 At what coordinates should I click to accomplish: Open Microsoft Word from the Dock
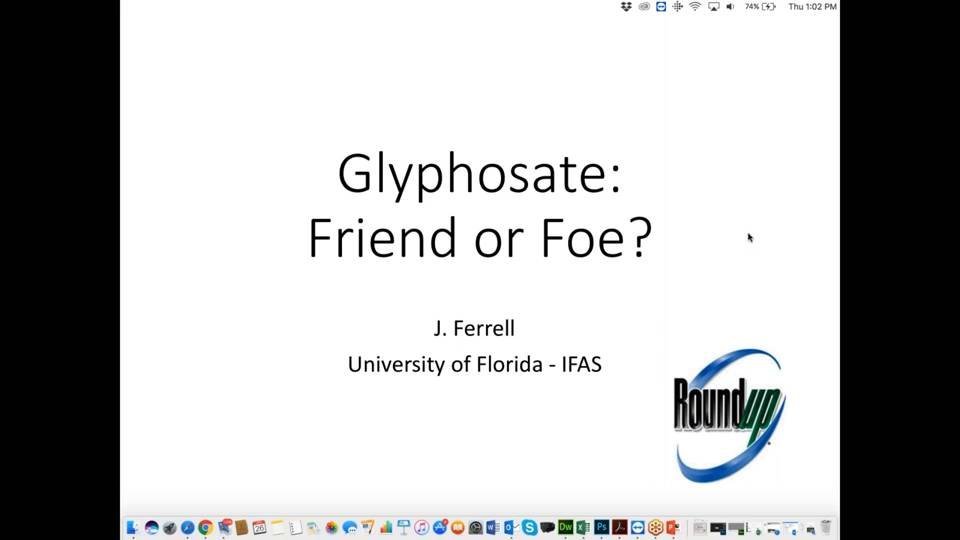pos(493,527)
